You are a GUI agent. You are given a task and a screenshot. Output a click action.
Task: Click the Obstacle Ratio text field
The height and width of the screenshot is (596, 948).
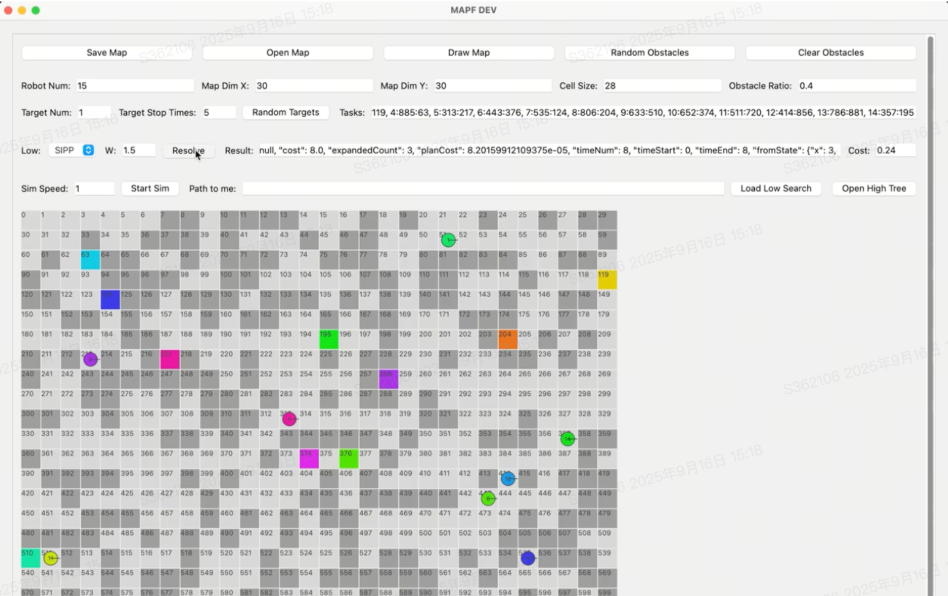[855, 86]
